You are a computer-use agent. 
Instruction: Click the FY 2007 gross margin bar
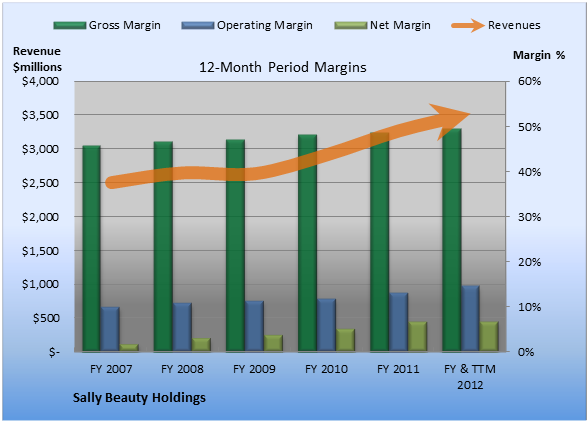pos(92,248)
